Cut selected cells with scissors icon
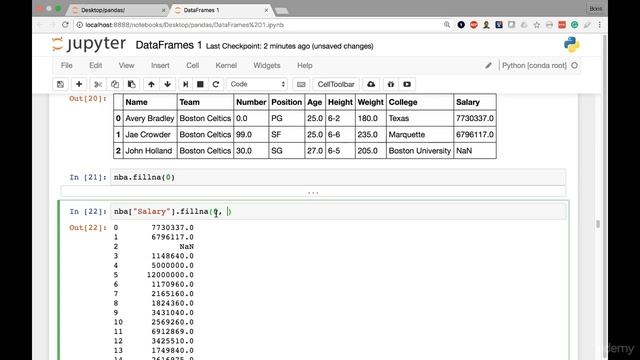Screen dimensions: 640x360 pyautogui.click(x=98, y=84)
